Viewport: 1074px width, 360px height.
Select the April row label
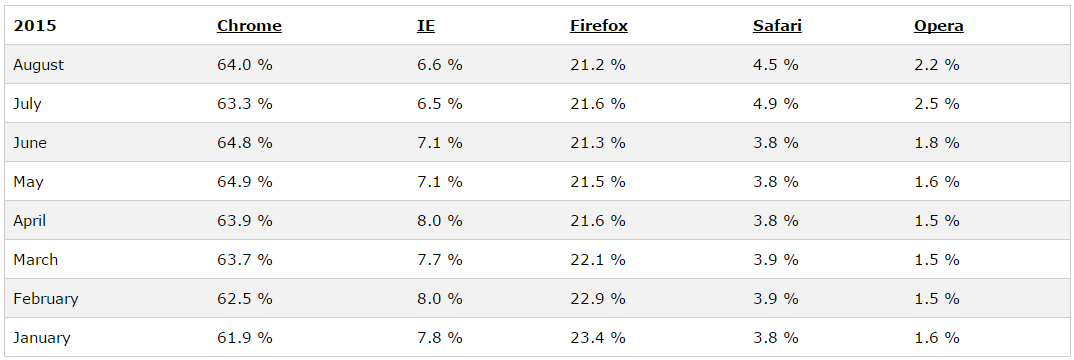[x=29, y=221]
